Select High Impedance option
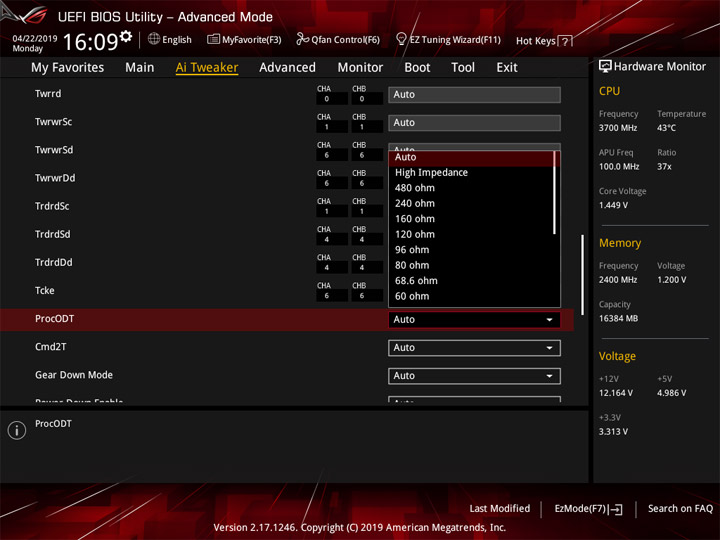Image resolution: width=720 pixels, height=540 pixels. click(472, 172)
